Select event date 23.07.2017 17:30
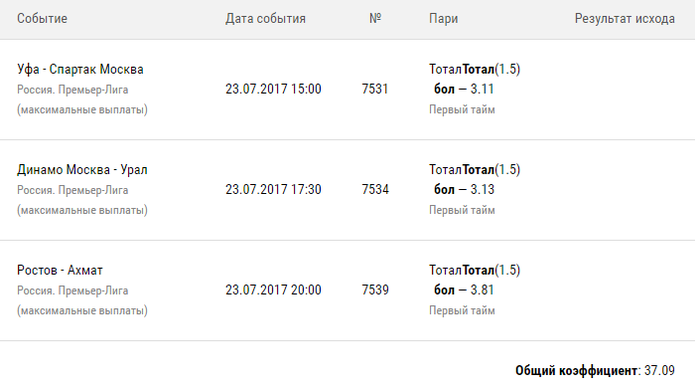The image size is (700, 387). (x=273, y=189)
